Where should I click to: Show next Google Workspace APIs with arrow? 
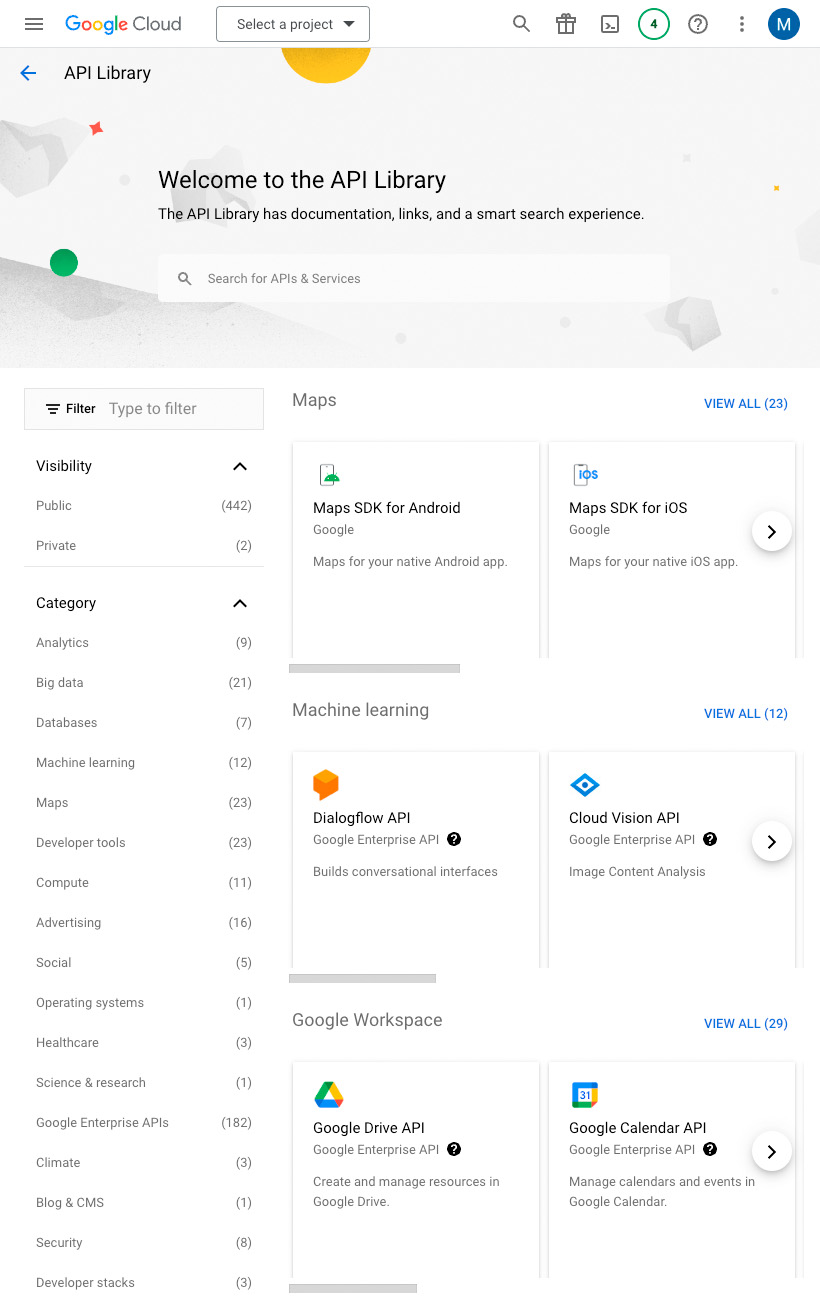tap(771, 1152)
